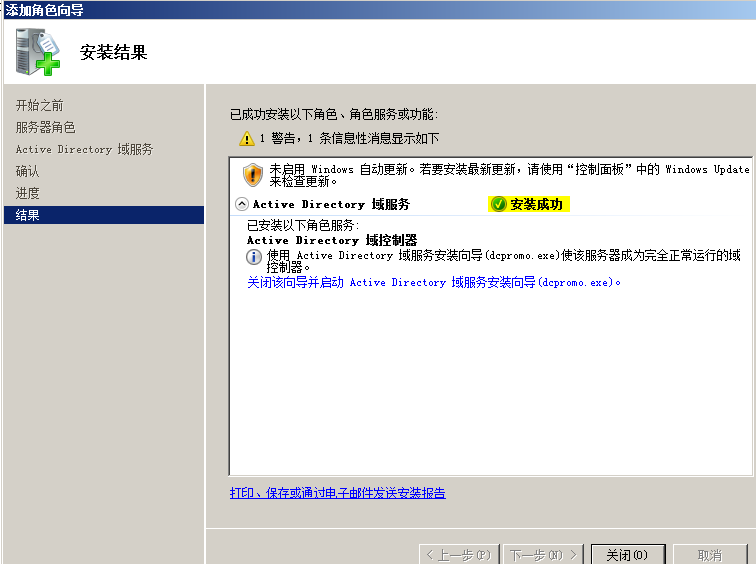Click the 添加角色向导 title bar

click(378, 10)
